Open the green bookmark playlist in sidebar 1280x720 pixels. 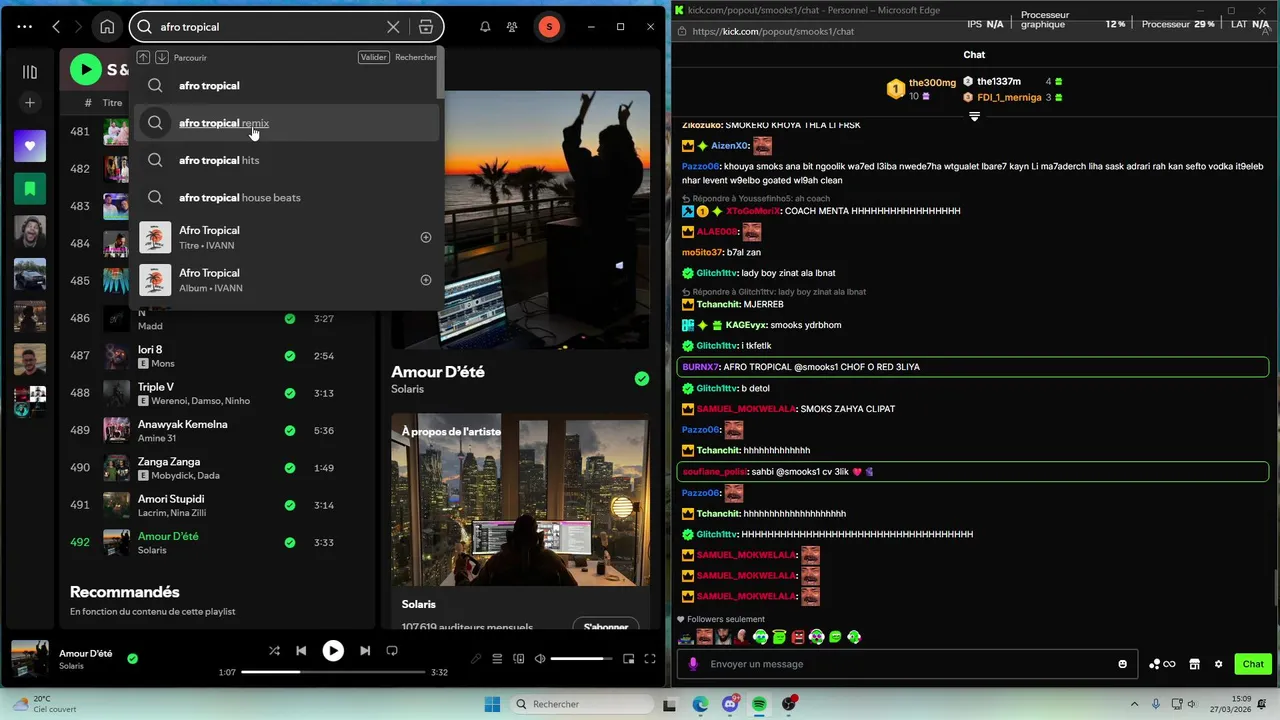point(30,188)
